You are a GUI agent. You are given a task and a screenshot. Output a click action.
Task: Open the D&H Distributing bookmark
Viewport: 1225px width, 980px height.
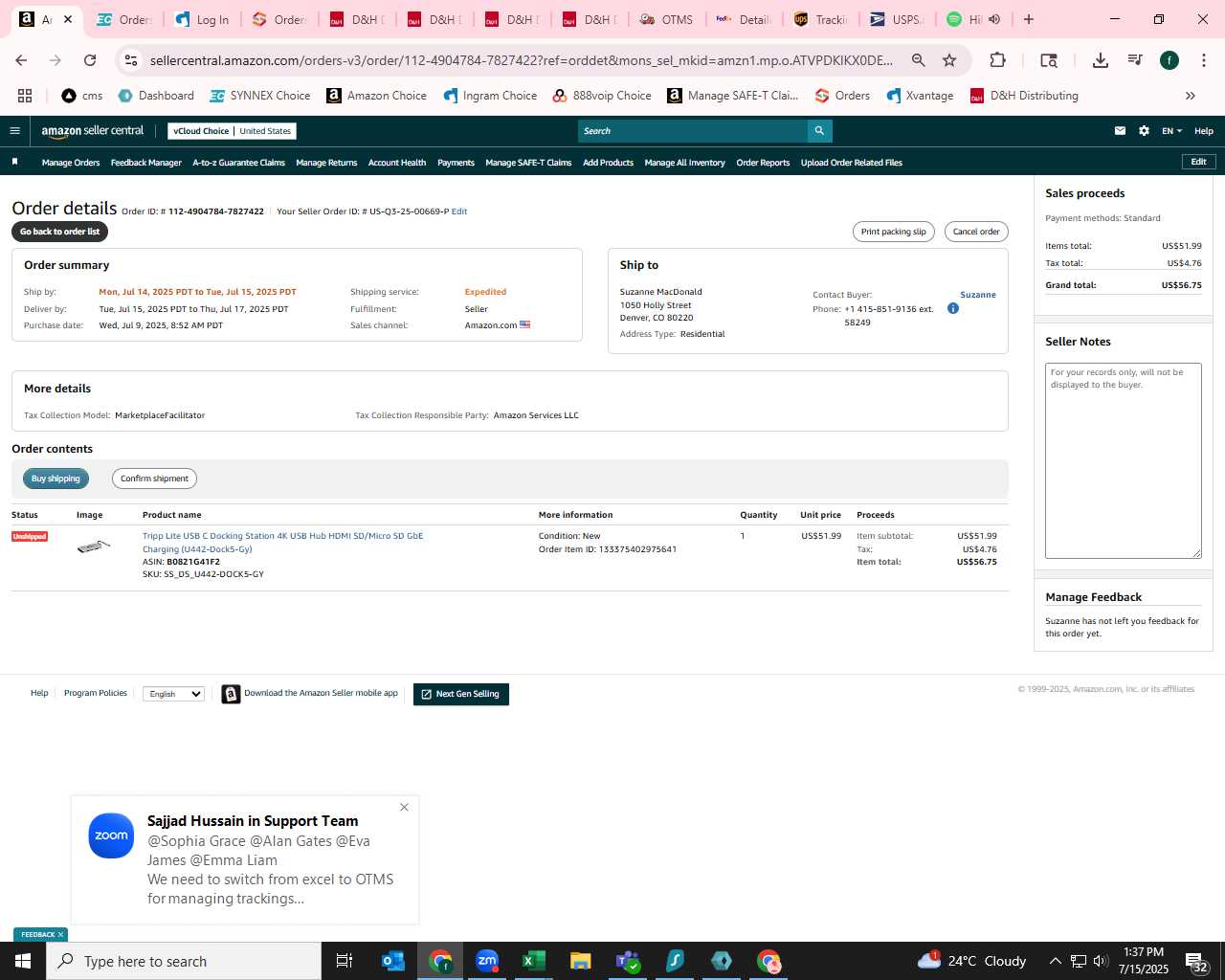[1024, 96]
